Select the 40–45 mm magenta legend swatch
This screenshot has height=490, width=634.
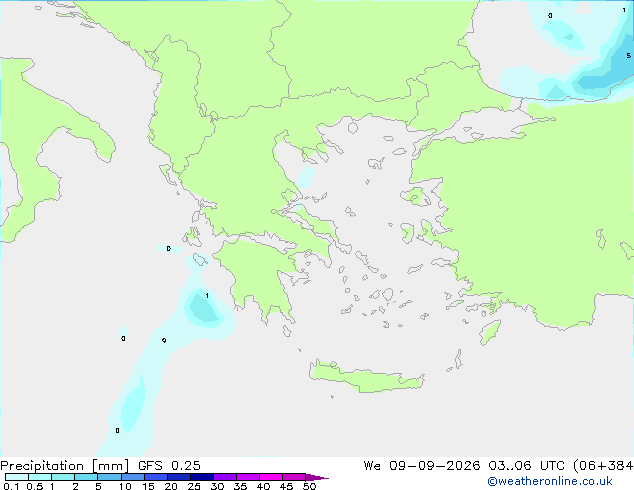(x=271, y=477)
